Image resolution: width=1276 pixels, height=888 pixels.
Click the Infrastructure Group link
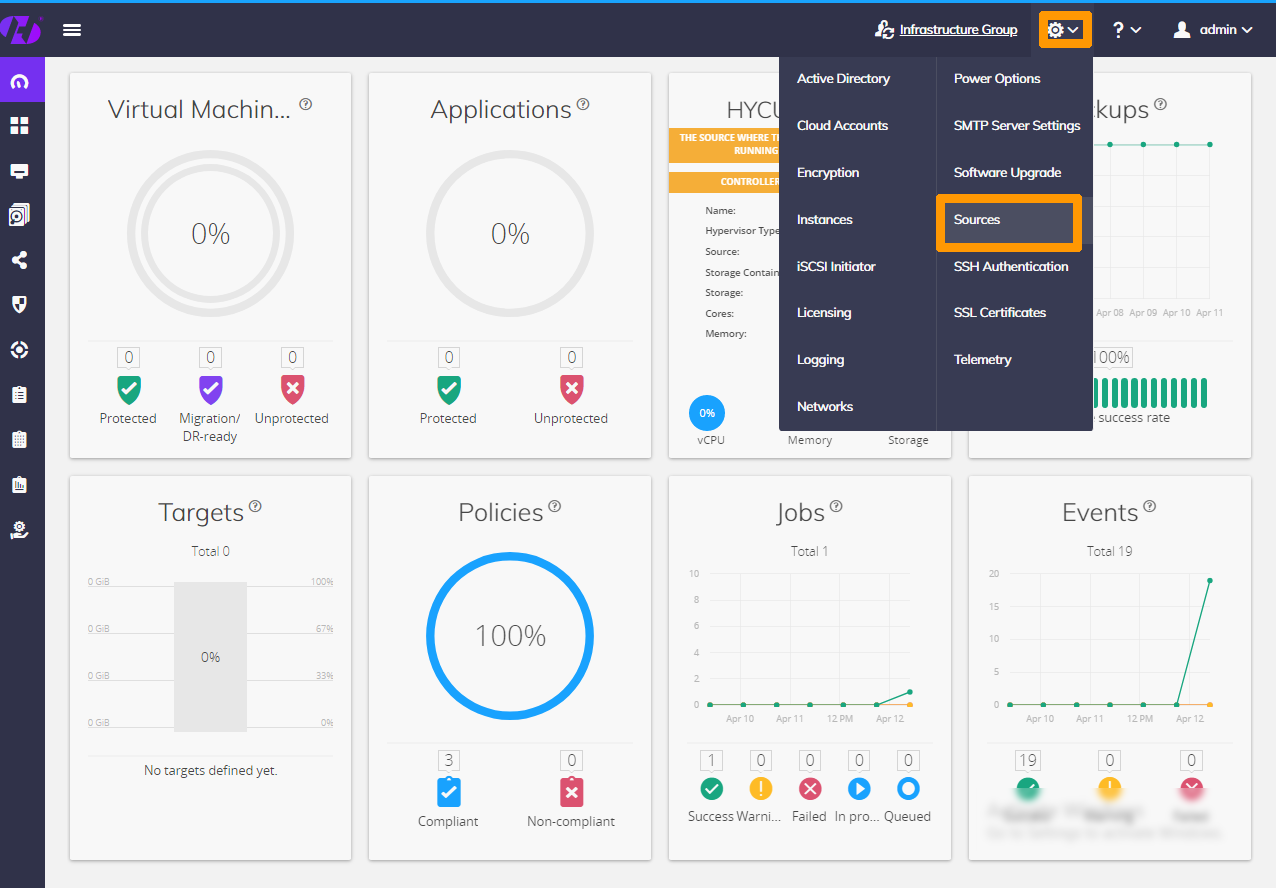coord(957,30)
